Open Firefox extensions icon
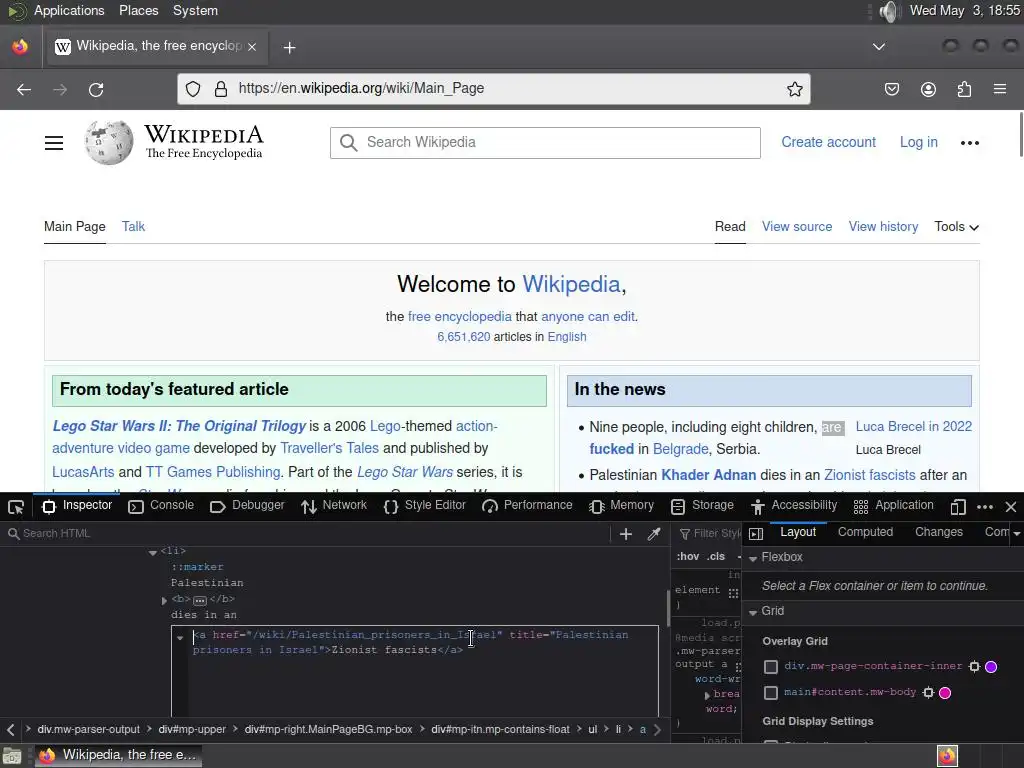Image resolution: width=1024 pixels, height=768 pixels. click(x=964, y=89)
